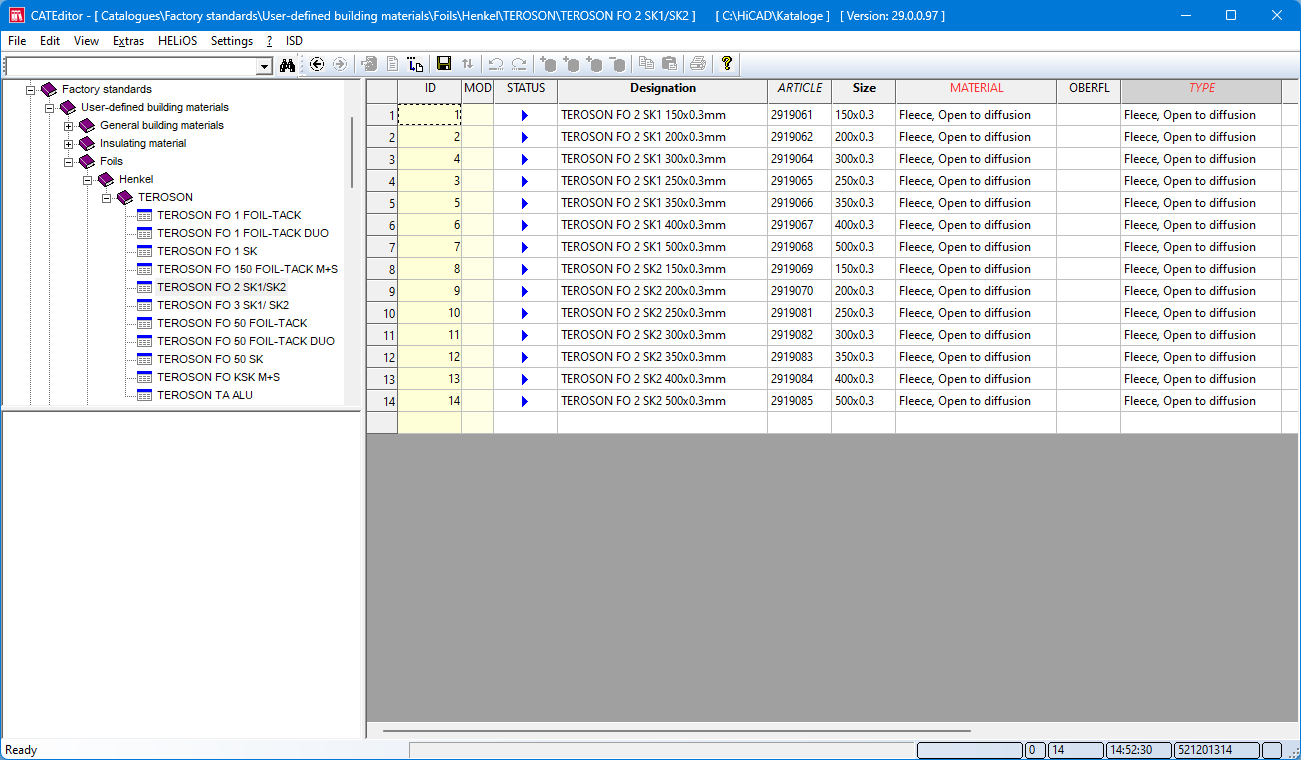Click the undo toolbar icon
This screenshot has height=760, width=1301.
(496, 64)
